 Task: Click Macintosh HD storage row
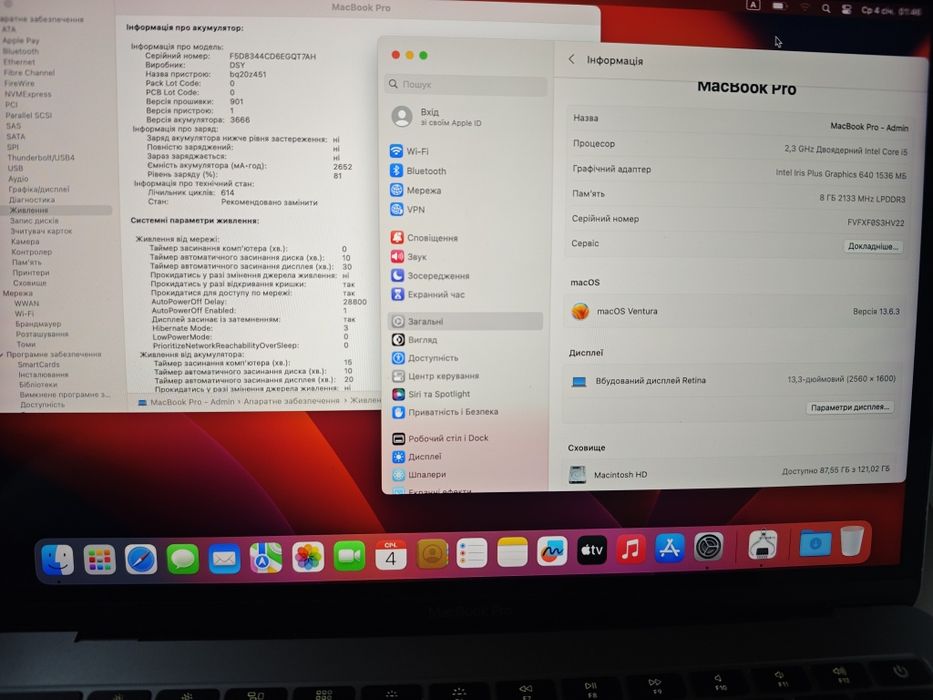click(730, 473)
